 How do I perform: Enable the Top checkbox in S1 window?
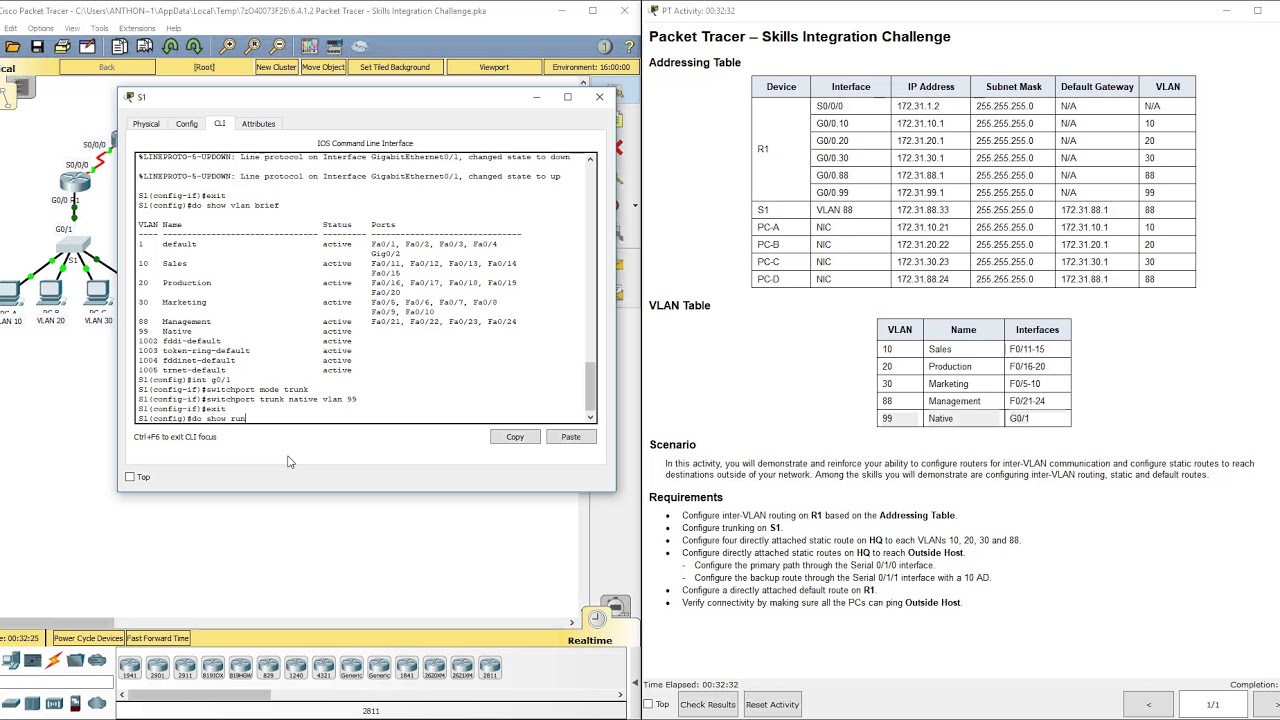[130, 477]
